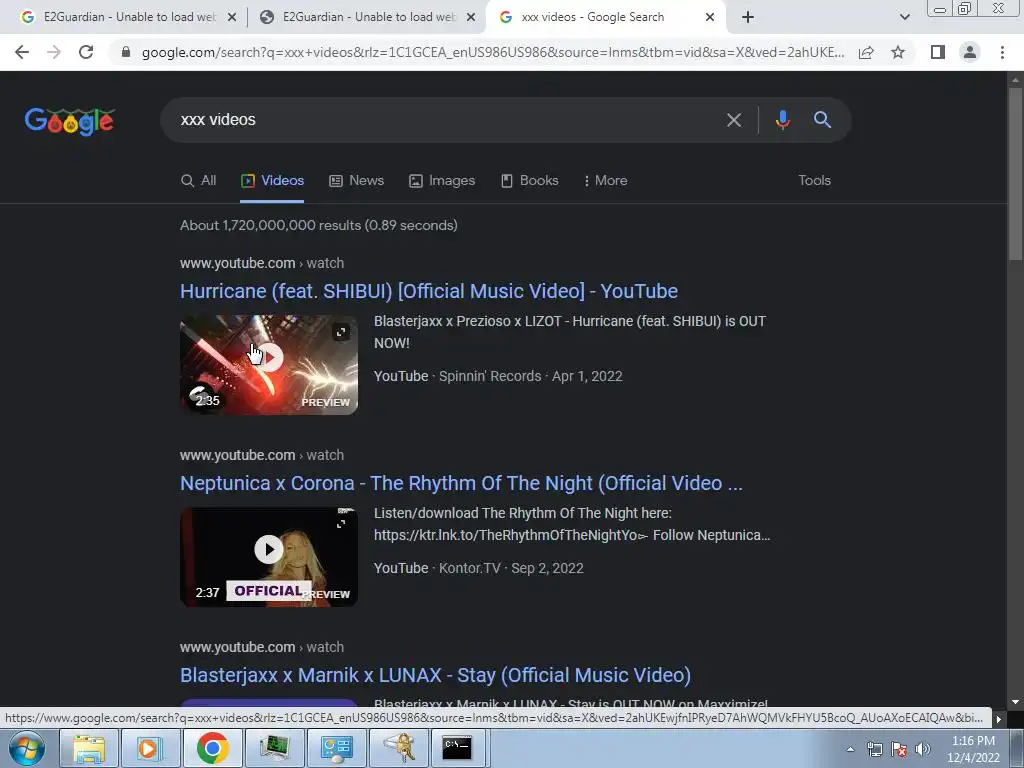Click the scrollbar down arrow
1024x768 pixels.
pyautogui.click(x=1015, y=702)
